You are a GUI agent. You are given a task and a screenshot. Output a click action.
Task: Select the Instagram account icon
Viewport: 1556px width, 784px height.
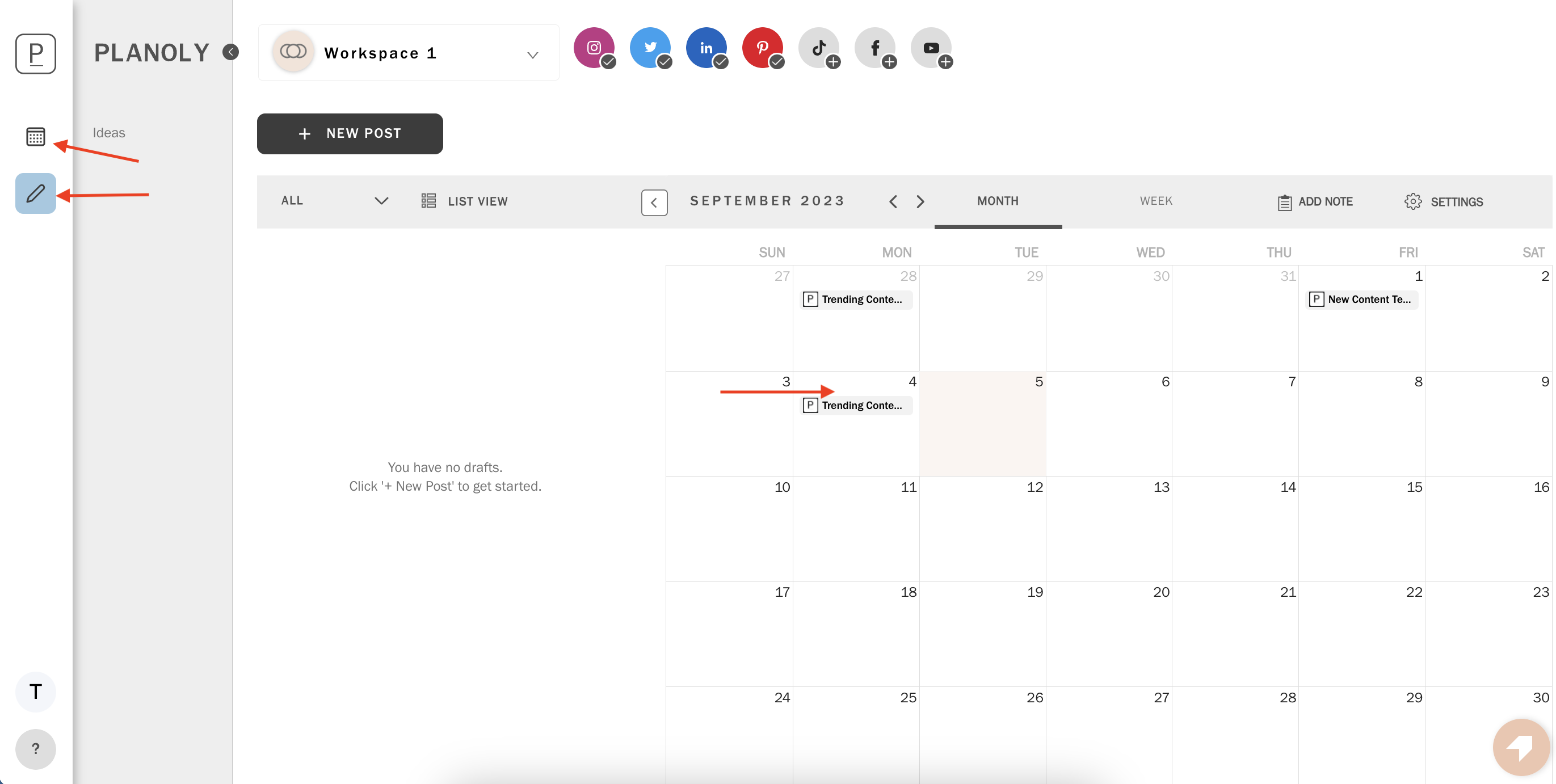click(x=594, y=48)
